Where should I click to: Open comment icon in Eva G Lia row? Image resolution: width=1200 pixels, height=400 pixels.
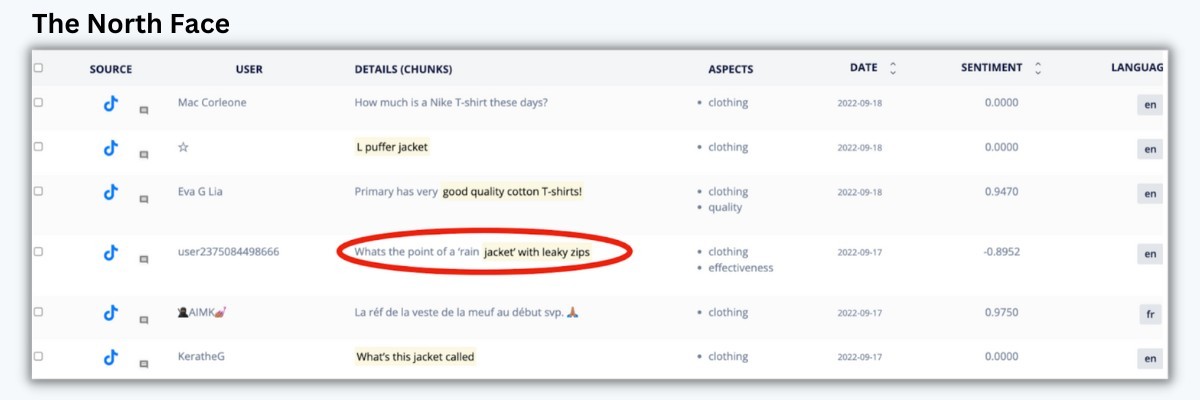coord(144,199)
